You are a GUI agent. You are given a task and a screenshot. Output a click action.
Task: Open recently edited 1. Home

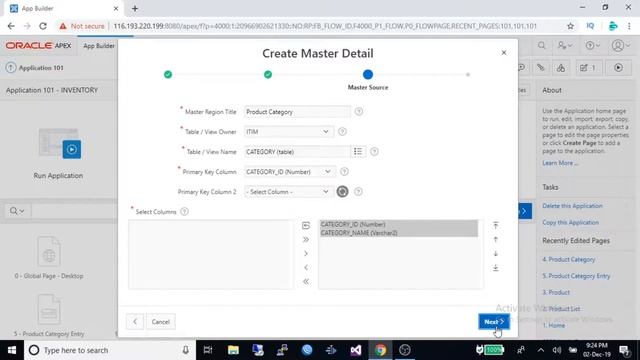(x=554, y=325)
